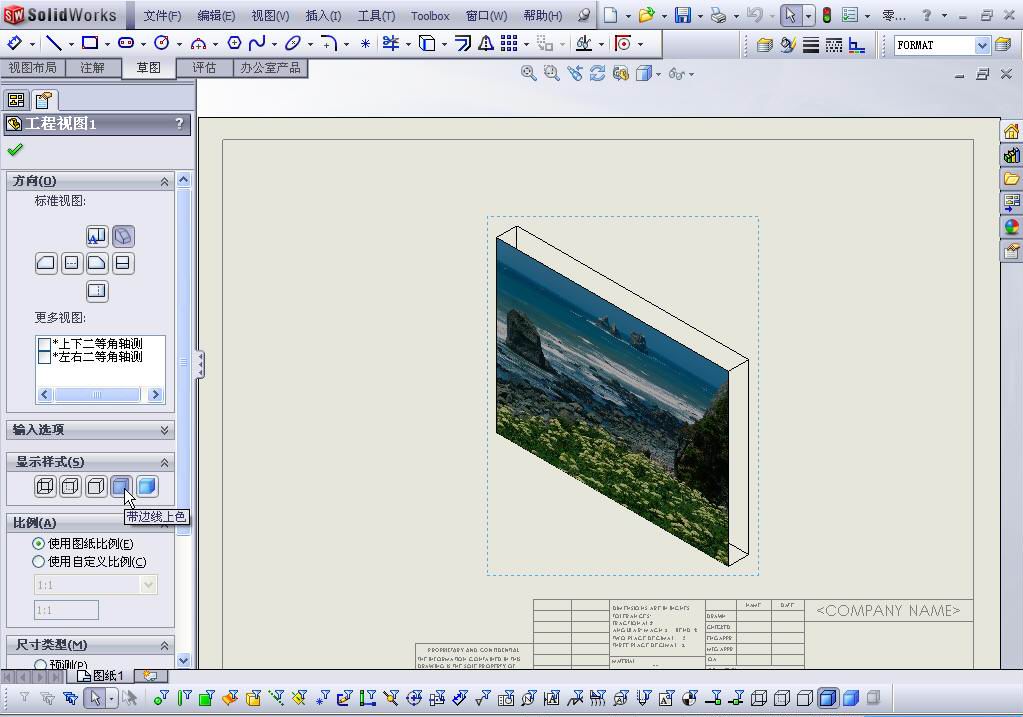Set Wireframe display style in panel

(x=45, y=487)
